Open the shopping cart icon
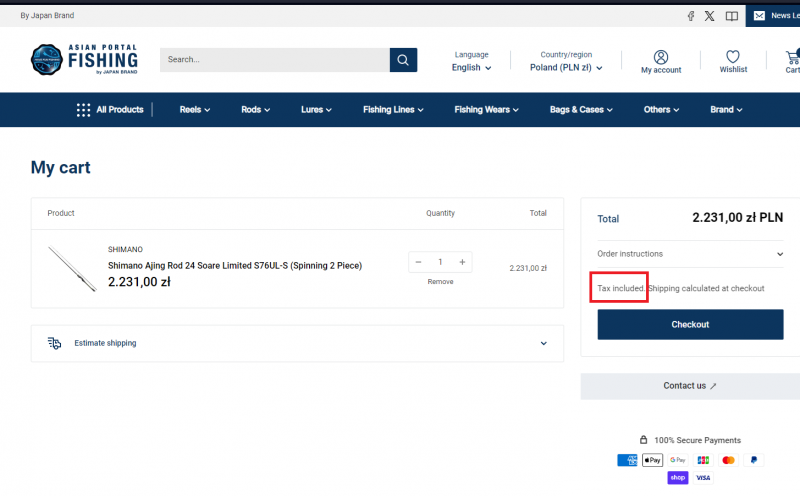The width and height of the screenshot is (800, 496). (x=793, y=59)
